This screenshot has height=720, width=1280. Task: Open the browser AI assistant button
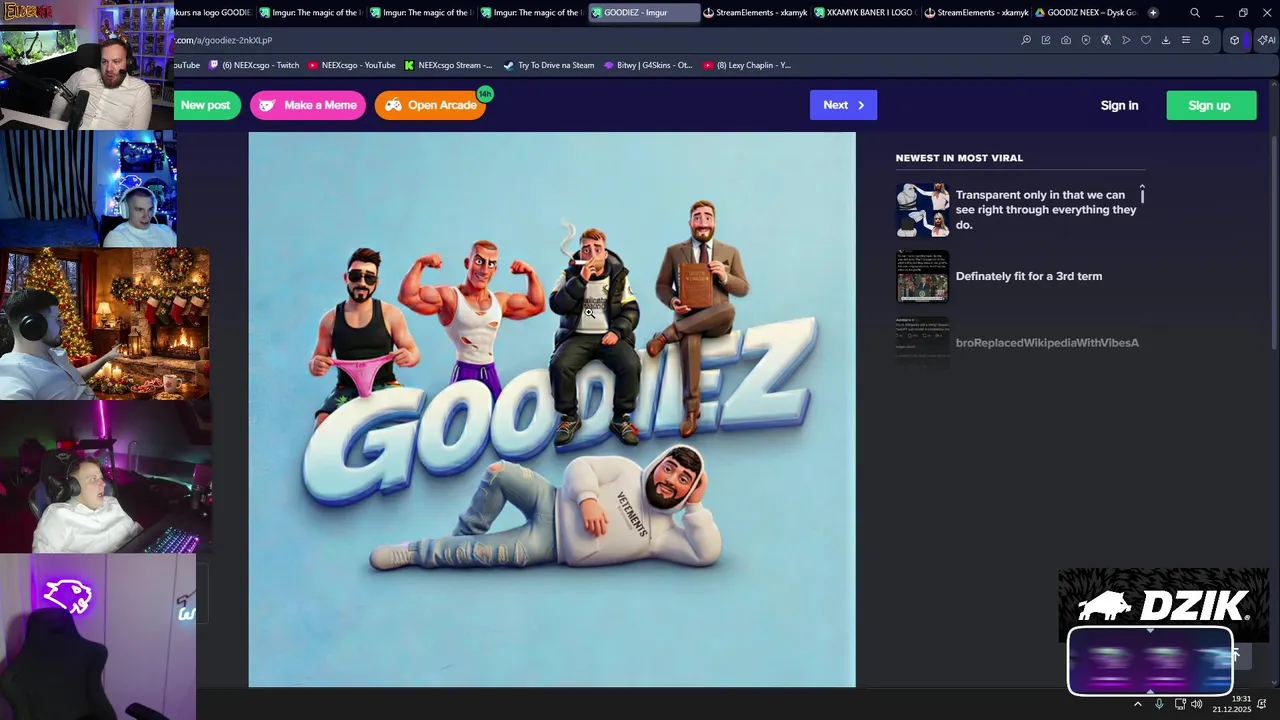click(1266, 40)
